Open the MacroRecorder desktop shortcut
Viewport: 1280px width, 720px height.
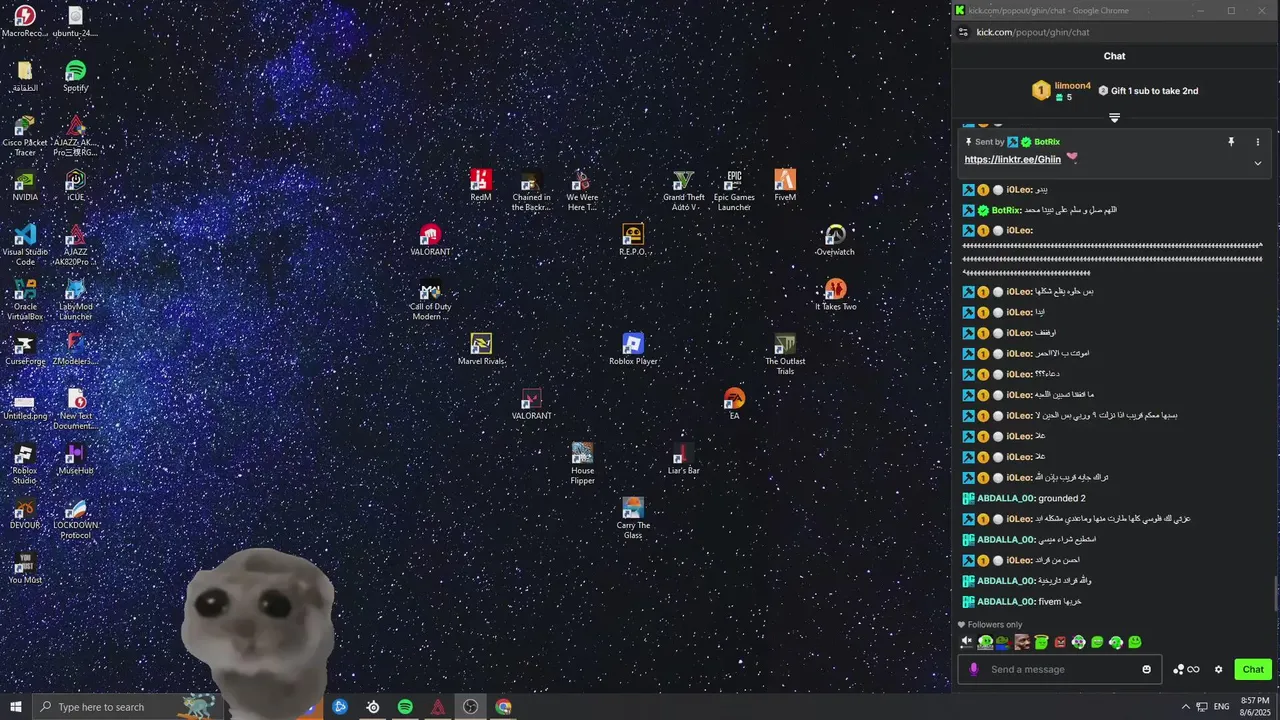25,21
